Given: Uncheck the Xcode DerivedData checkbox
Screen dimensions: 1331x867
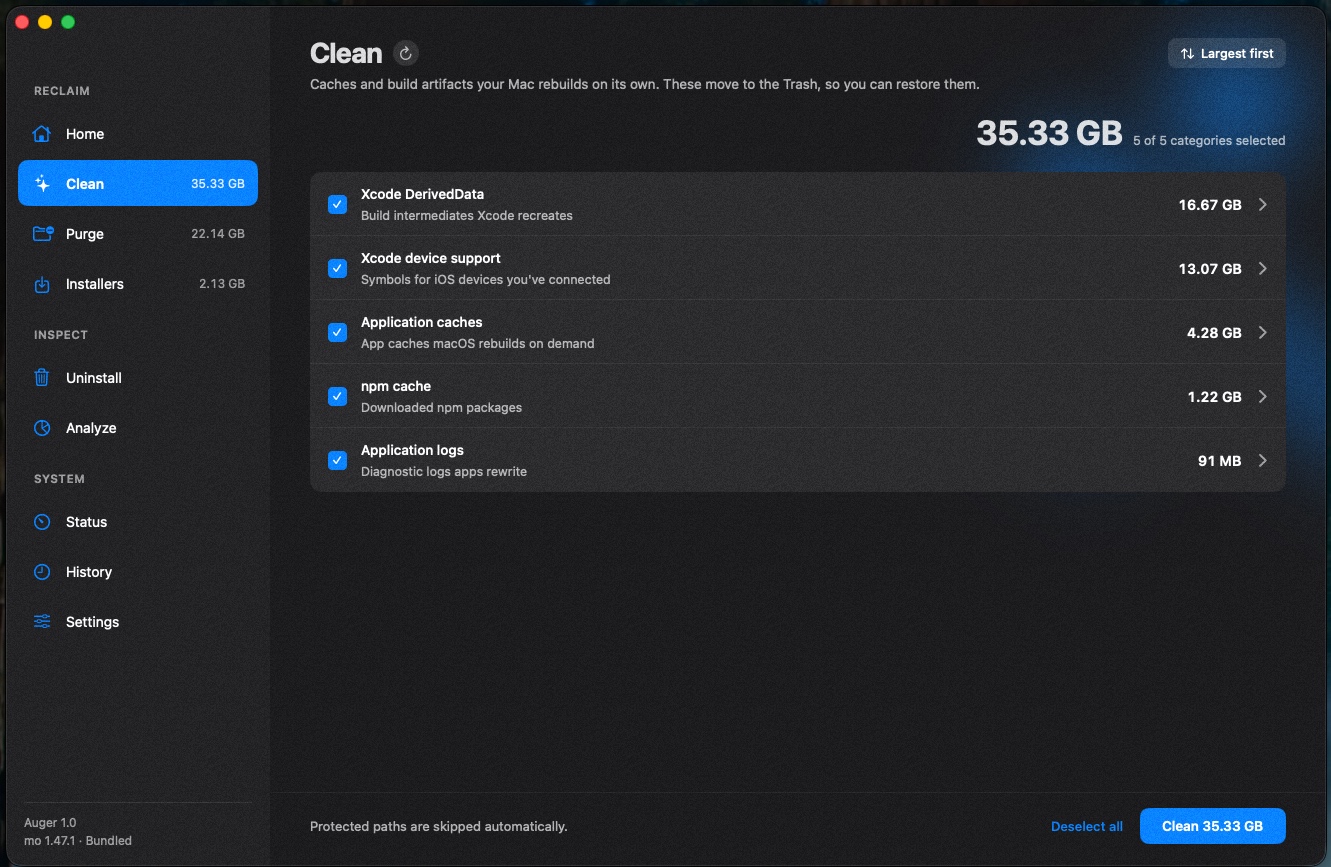Looking at the screenshot, I should point(338,205).
